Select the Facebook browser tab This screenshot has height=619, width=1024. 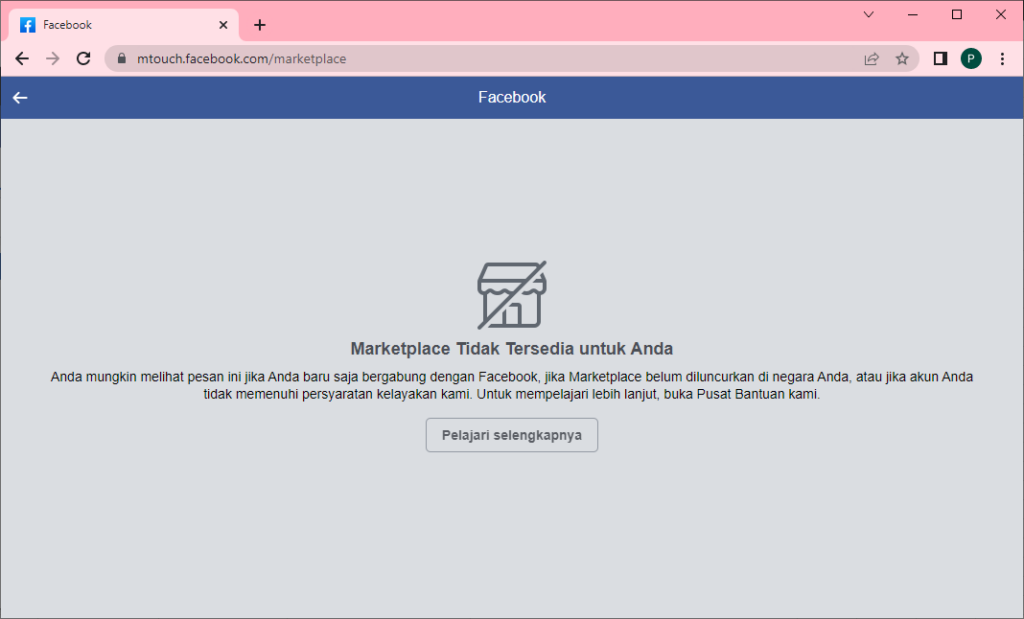pos(110,24)
